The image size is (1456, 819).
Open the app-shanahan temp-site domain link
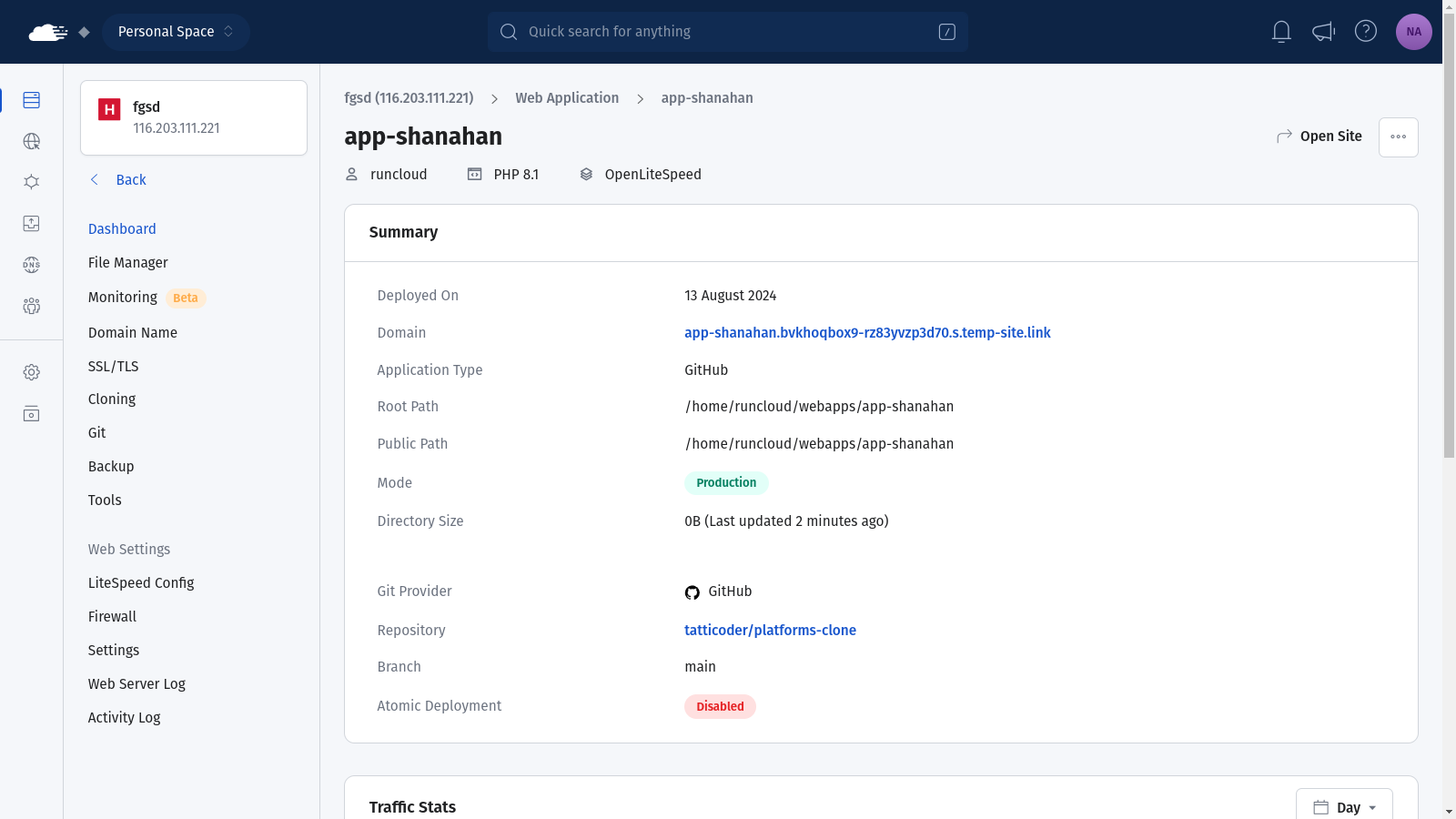pyautogui.click(x=867, y=333)
